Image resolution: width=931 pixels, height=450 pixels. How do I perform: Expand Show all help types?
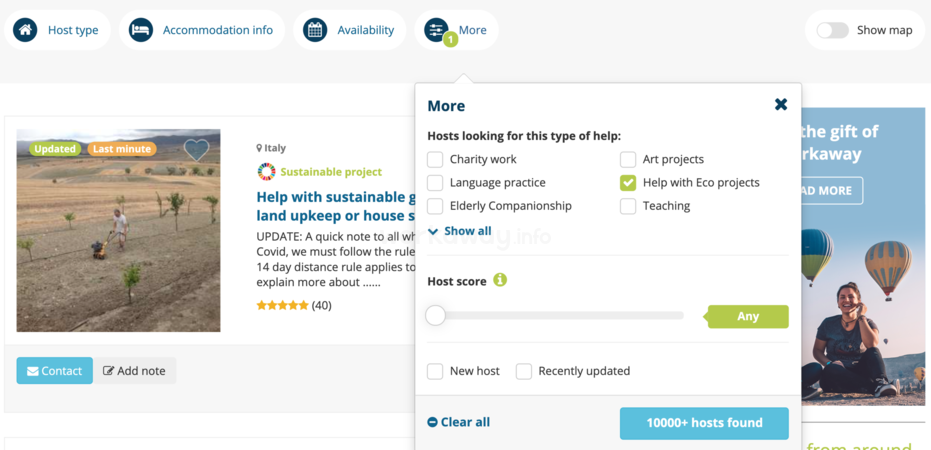click(x=460, y=231)
